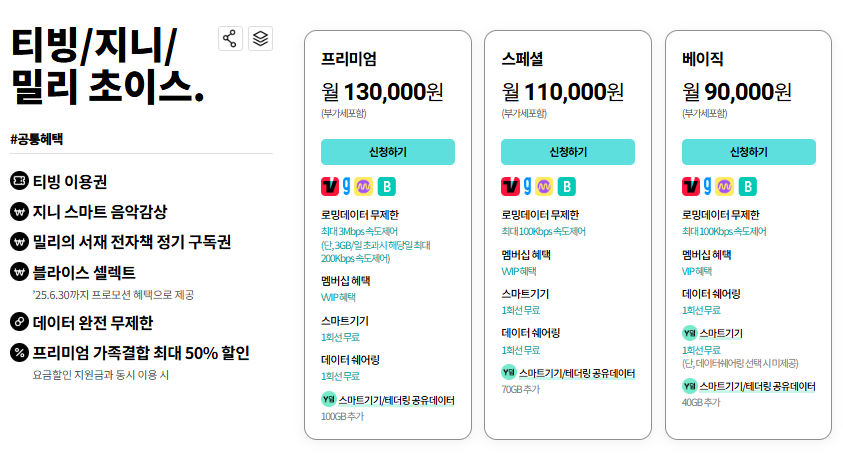Click the Genie icon in Special card
Screen dimensions: 843x463
[x=527, y=187]
